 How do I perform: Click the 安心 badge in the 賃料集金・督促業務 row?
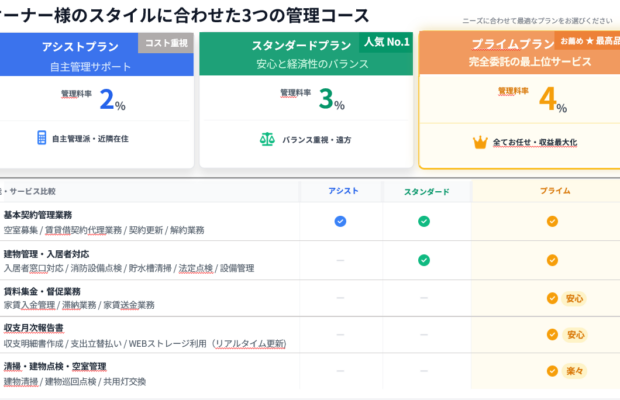pos(574,298)
